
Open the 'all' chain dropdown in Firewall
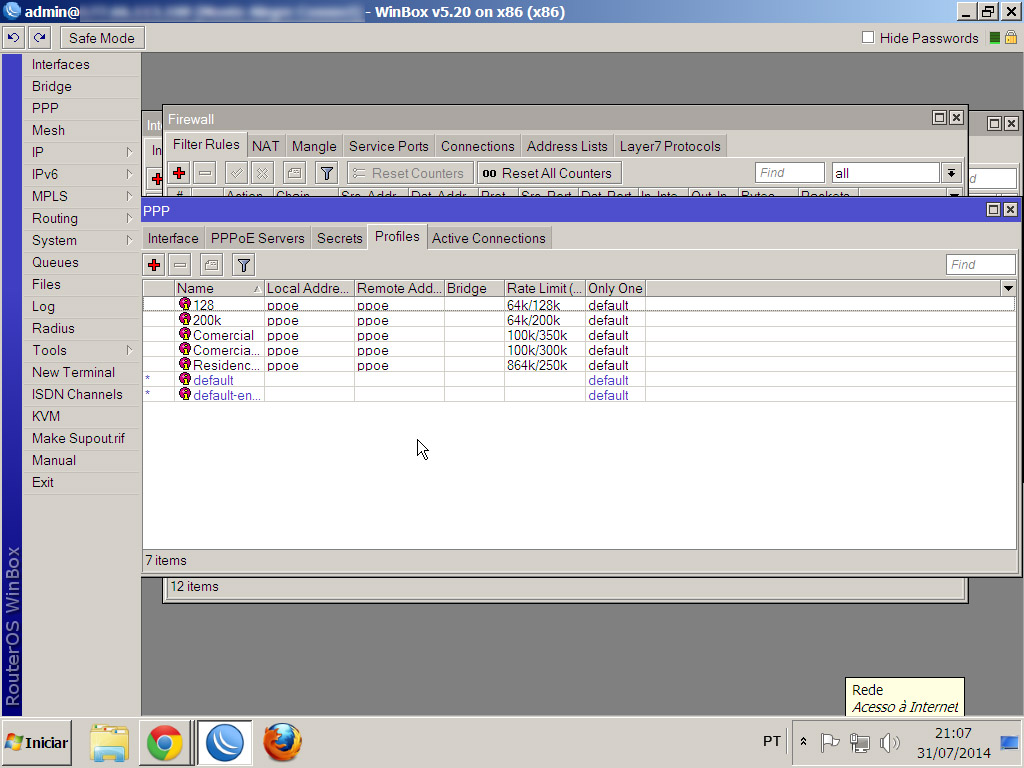click(951, 173)
